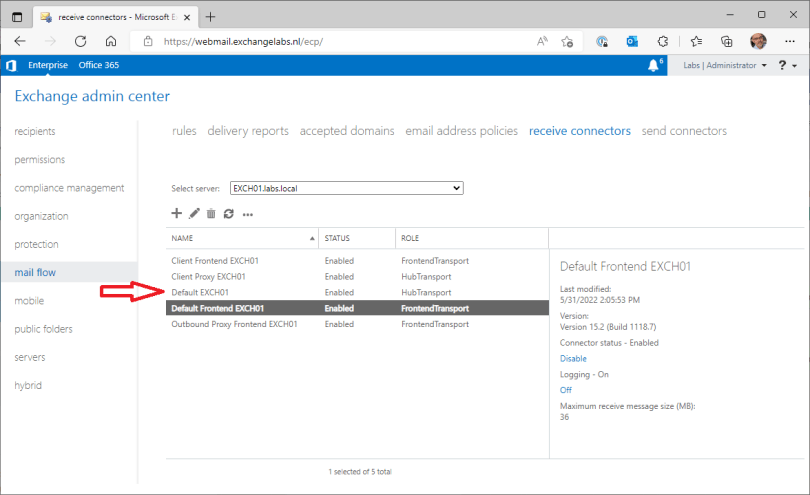The width and height of the screenshot is (810, 495).
Task: Go to recipients in left navigation
Action: [35, 131]
